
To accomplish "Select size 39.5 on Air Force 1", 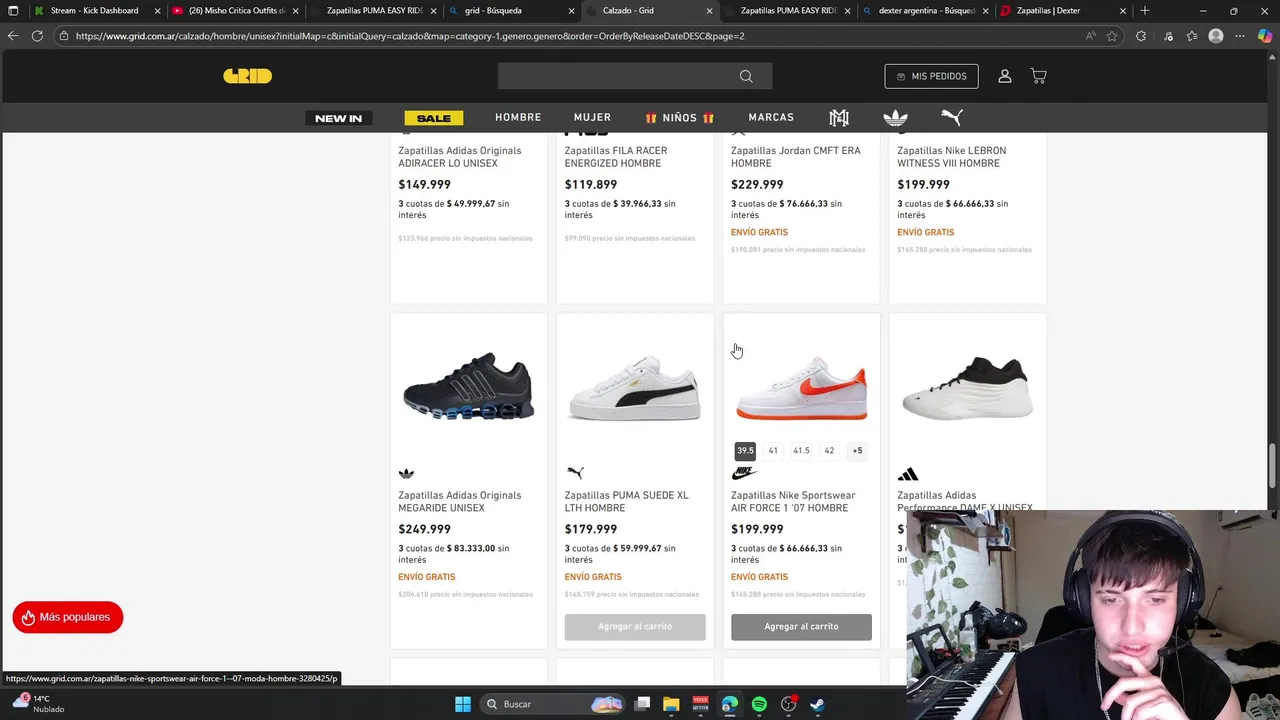I will [745, 451].
